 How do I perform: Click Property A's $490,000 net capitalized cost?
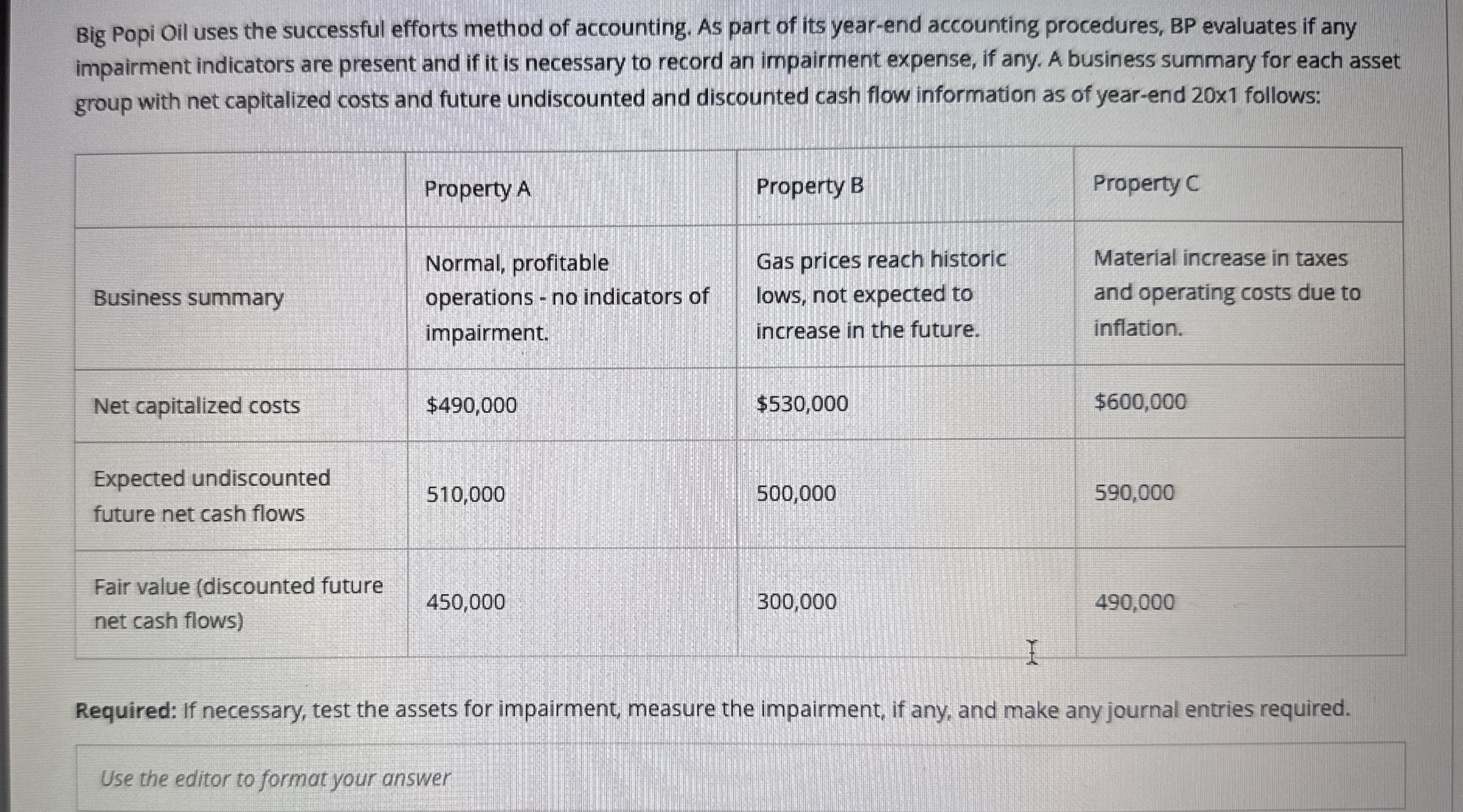[472, 405]
